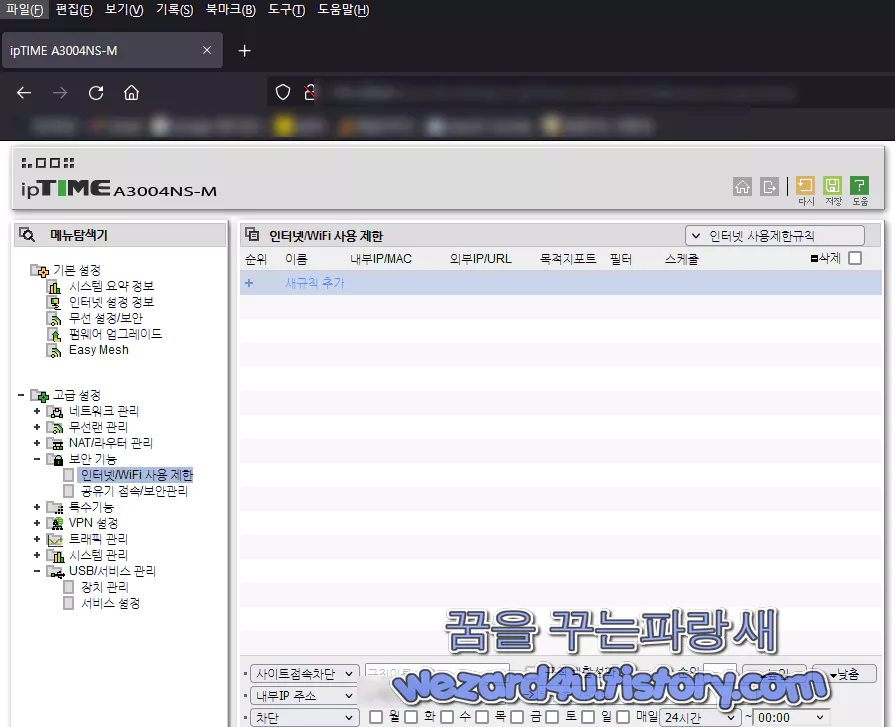Click the 보안 기능 padlock icon

click(56, 459)
